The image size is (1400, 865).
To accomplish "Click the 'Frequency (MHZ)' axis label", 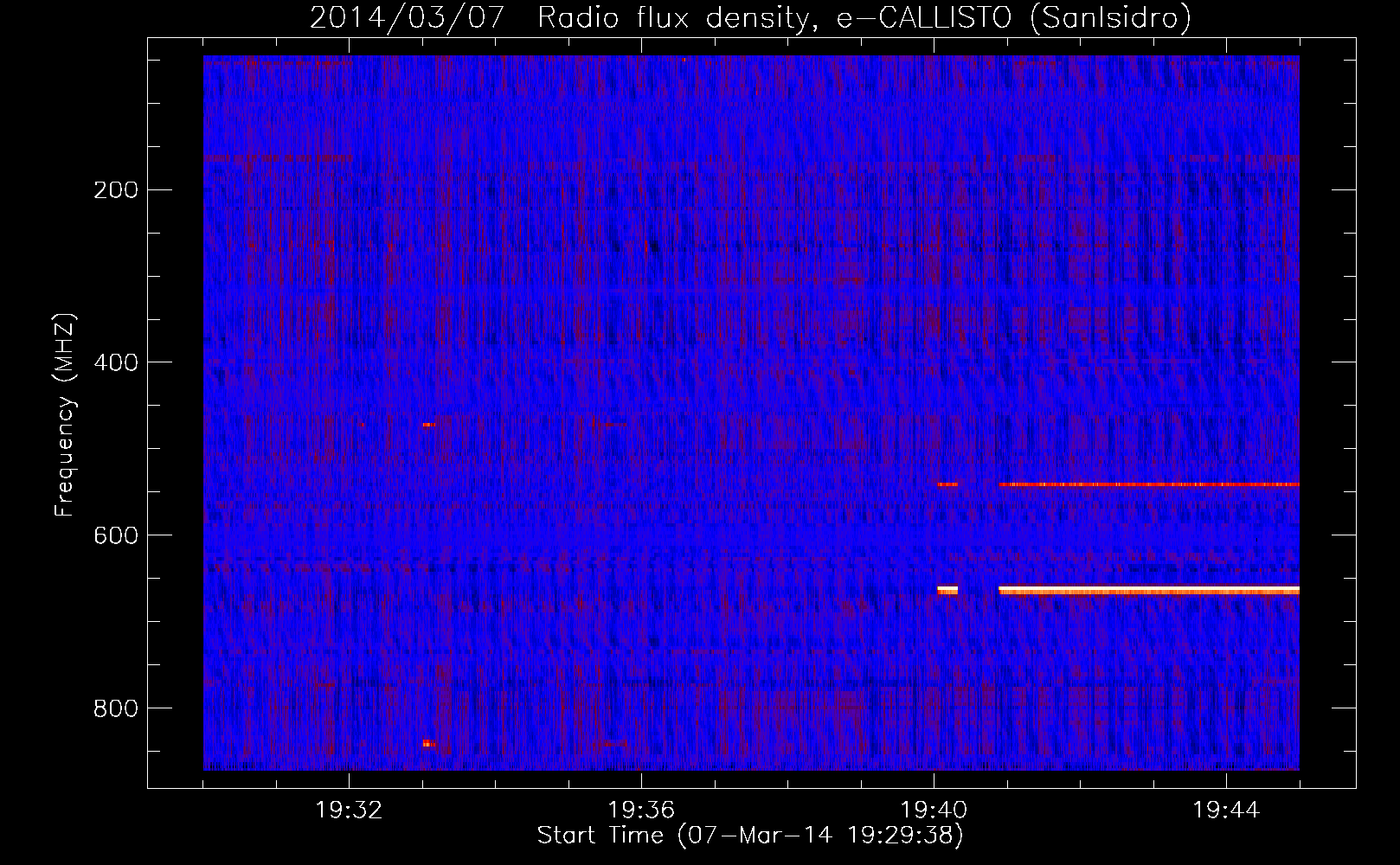I will point(65,415).
